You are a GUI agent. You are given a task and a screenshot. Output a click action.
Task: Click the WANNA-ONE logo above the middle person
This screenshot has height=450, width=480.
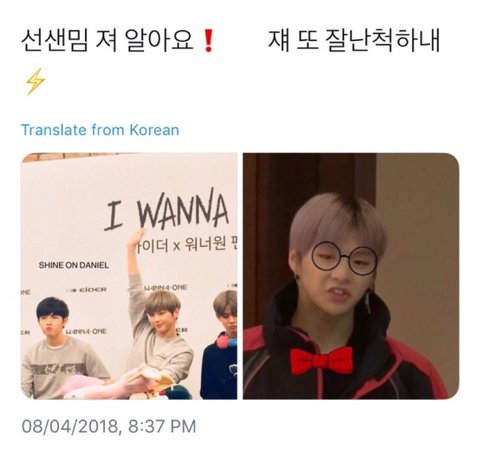pos(166,287)
